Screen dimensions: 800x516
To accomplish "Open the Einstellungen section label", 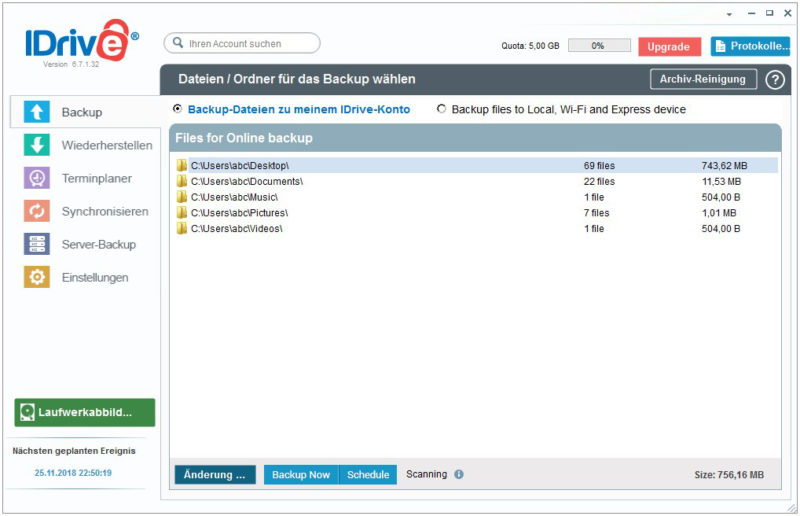I will pyautogui.click(x=95, y=278).
